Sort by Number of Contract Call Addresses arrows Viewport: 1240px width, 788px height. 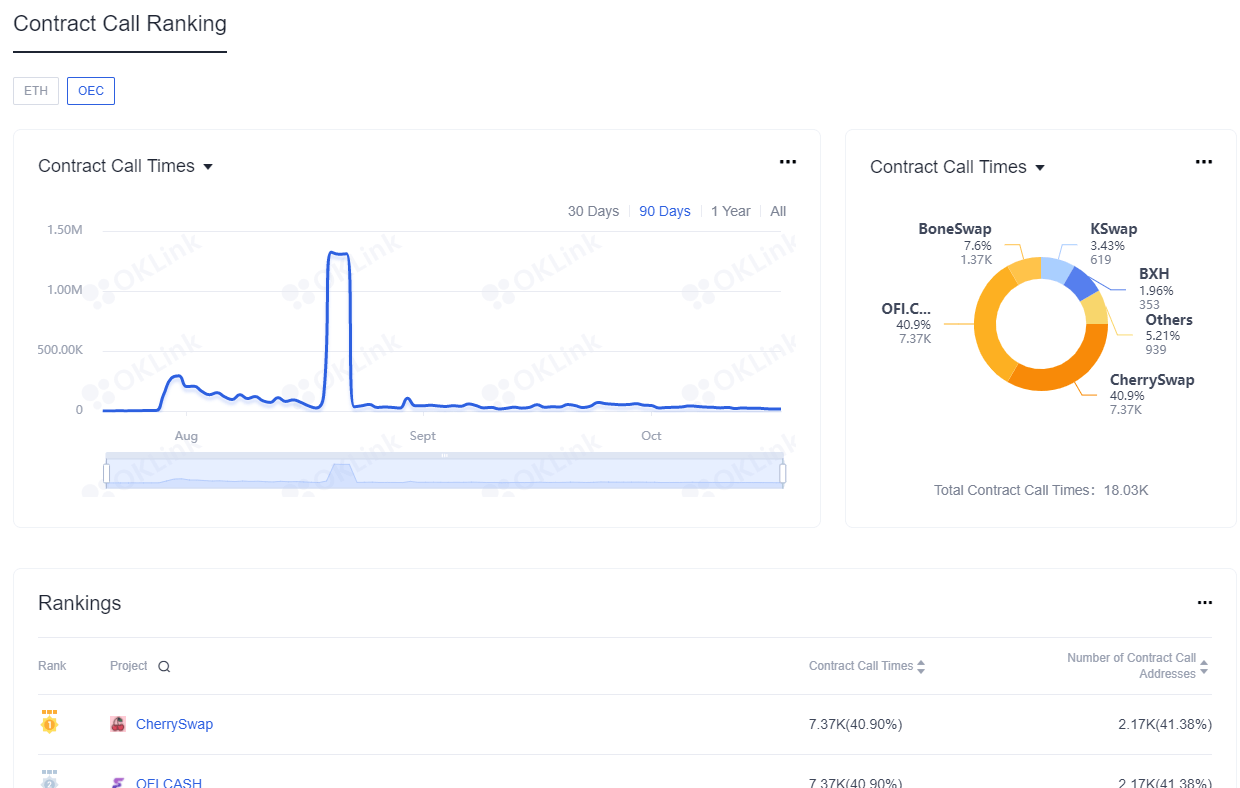(x=1204, y=667)
